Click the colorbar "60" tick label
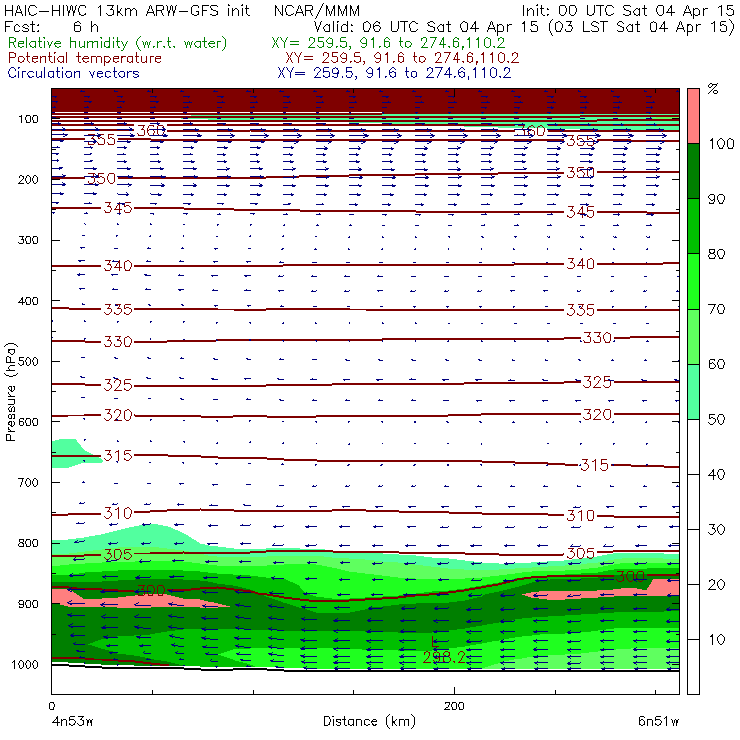The width and height of the screenshot is (740, 740). coord(716,364)
